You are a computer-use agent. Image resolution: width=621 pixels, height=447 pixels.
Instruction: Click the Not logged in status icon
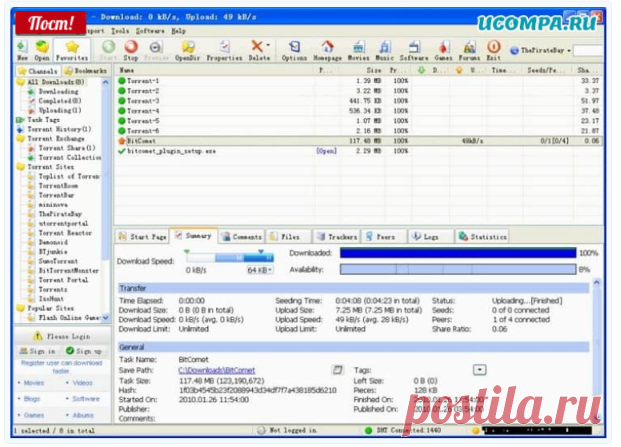(x=261, y=430)
